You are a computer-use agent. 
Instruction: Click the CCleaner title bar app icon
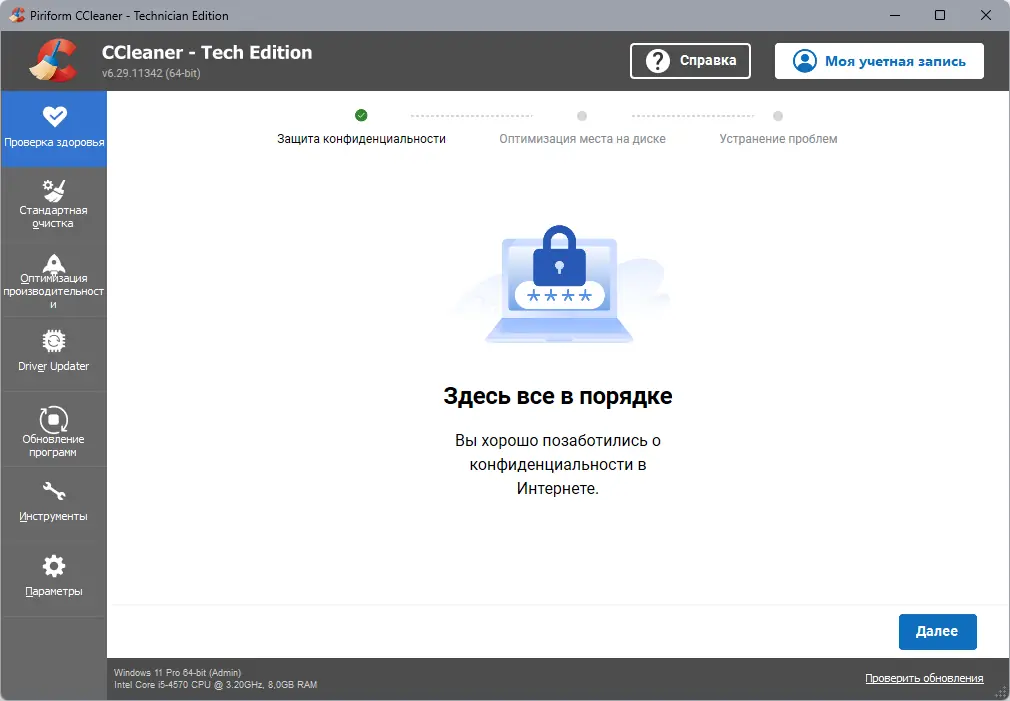[x=17, y=15]
